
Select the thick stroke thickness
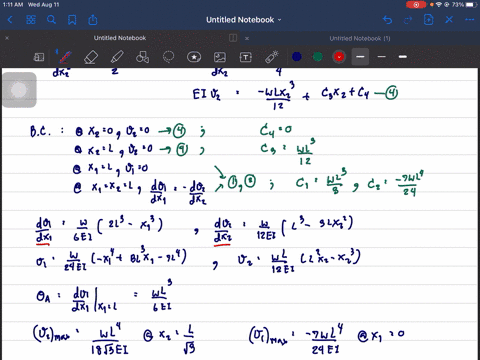pyautogui.click(x=403, y=57)
